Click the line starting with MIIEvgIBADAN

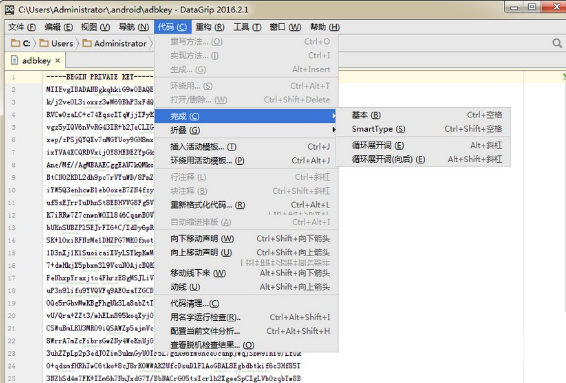coord(100,89)
